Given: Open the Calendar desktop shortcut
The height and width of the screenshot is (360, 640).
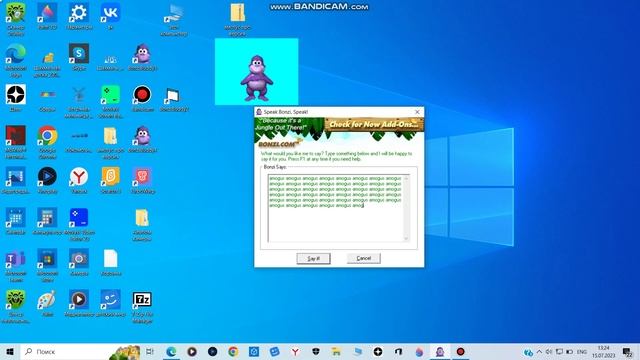Looking at the screenshot, I should point(16,221).
